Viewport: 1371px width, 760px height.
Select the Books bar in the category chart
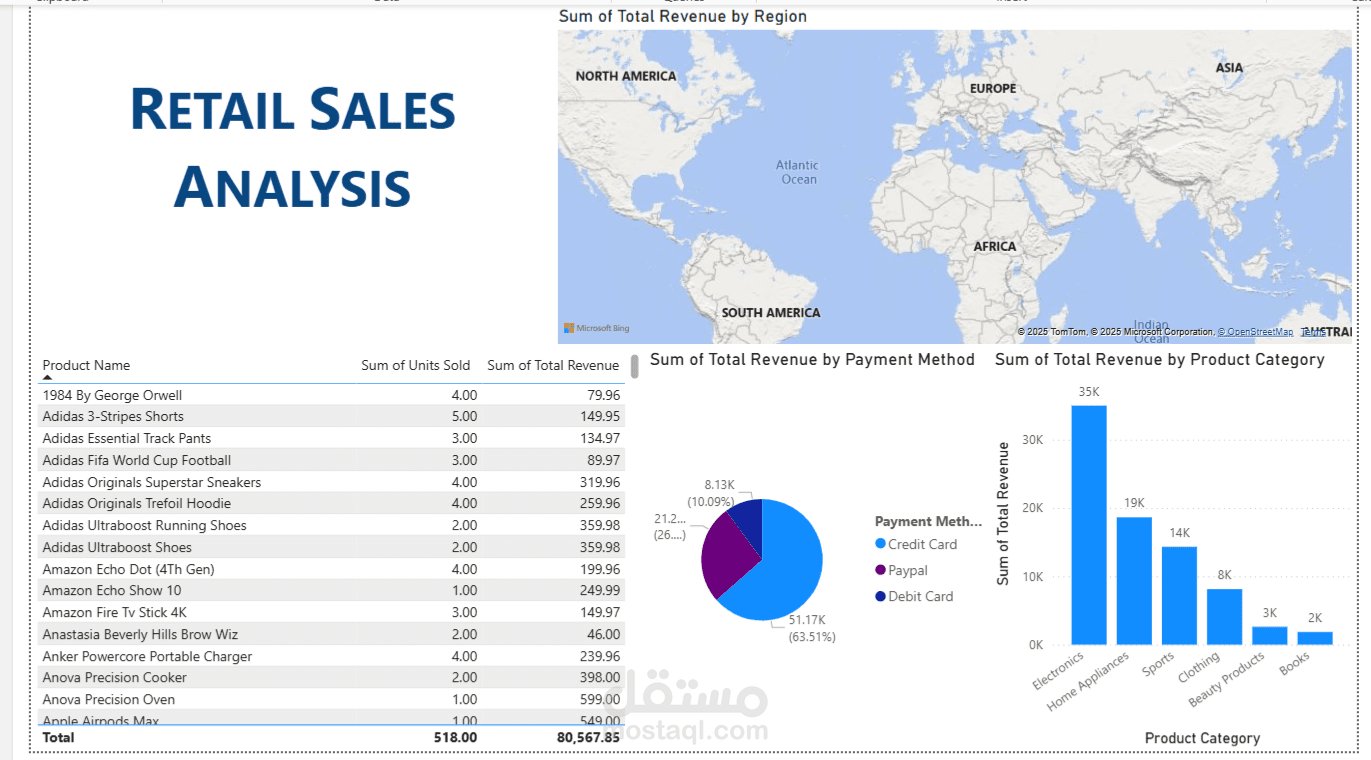(x=1315, y=638)
